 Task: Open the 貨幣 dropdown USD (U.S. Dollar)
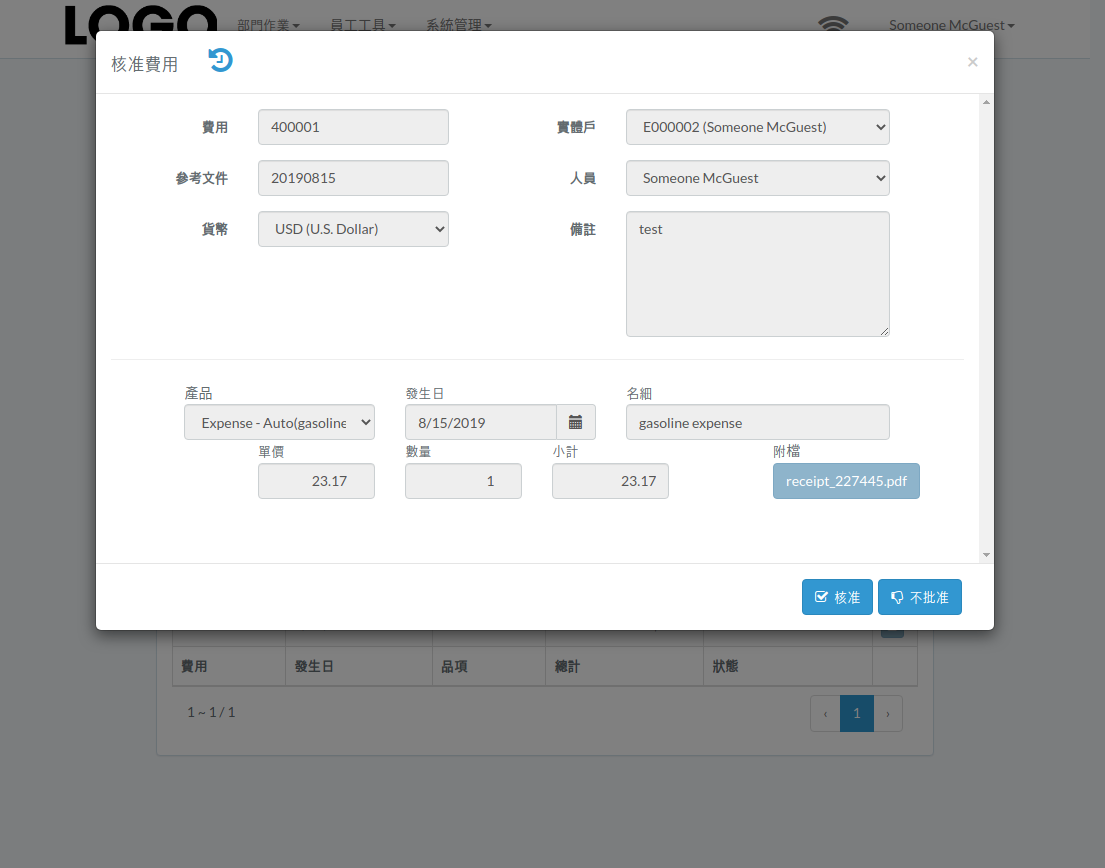(353, 229)
